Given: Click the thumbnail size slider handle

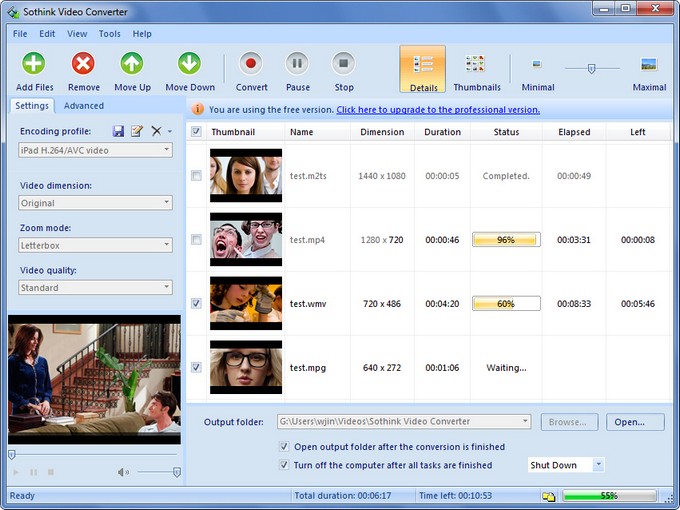Looking at the screenshot, I should pos(591,68).
